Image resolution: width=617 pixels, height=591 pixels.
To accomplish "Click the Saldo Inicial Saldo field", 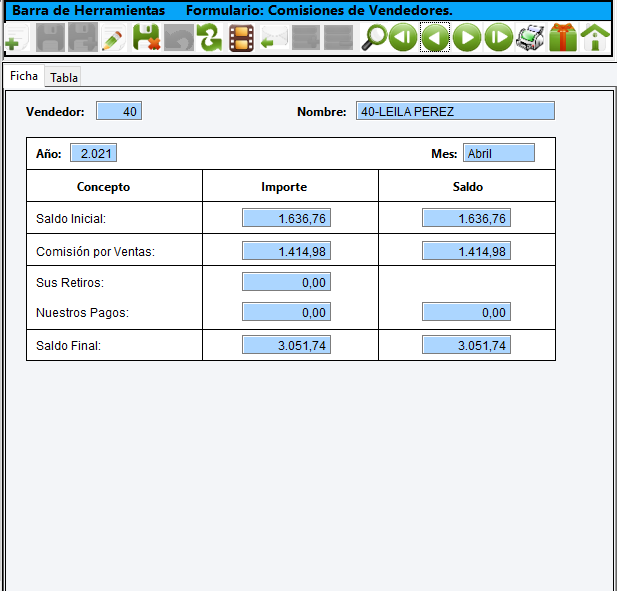I will coord(466,218).
